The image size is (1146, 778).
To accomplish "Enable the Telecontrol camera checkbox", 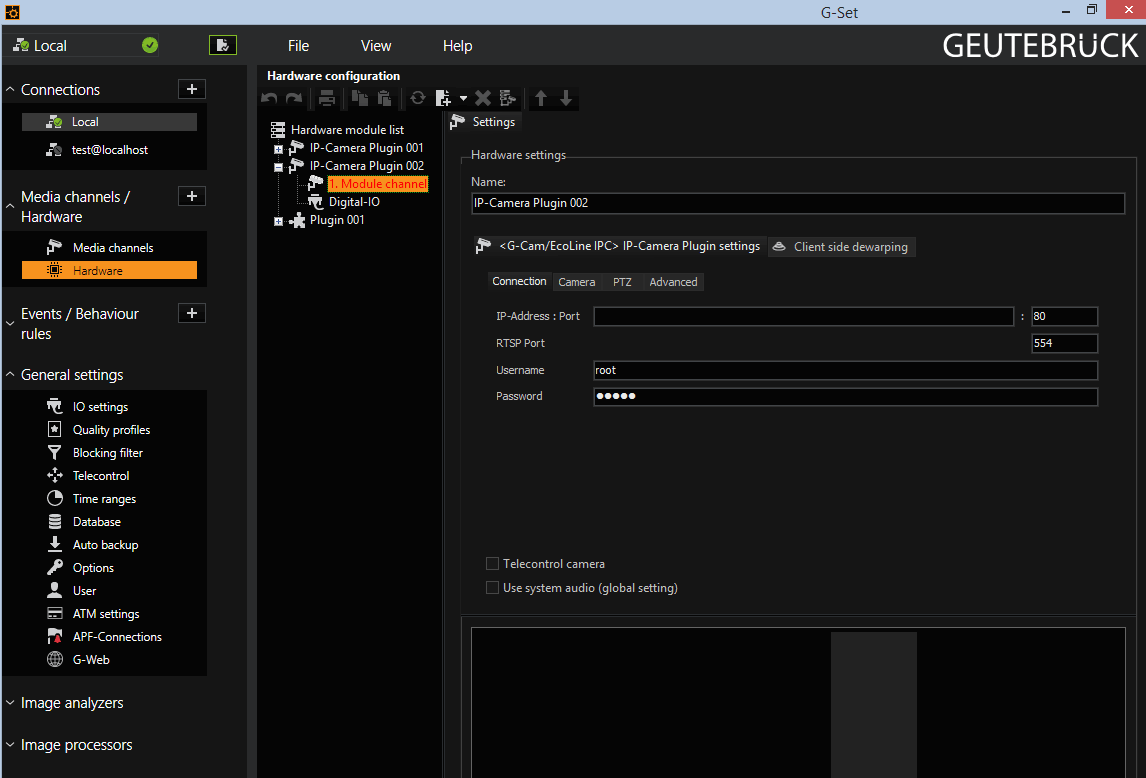I will [493, 564].
